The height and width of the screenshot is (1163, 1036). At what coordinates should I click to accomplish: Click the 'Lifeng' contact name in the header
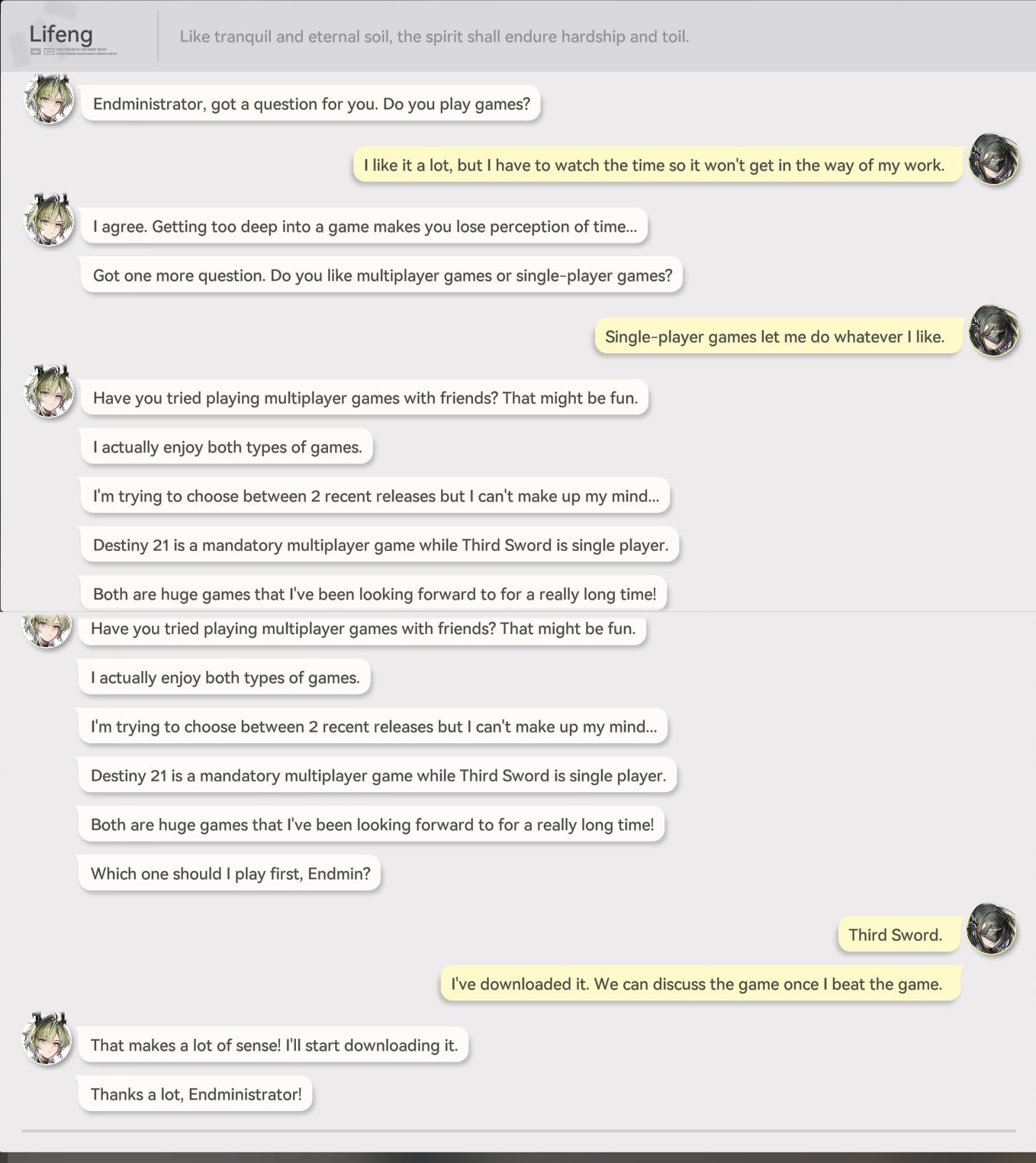pyautogui.click(x=61, y=34)
